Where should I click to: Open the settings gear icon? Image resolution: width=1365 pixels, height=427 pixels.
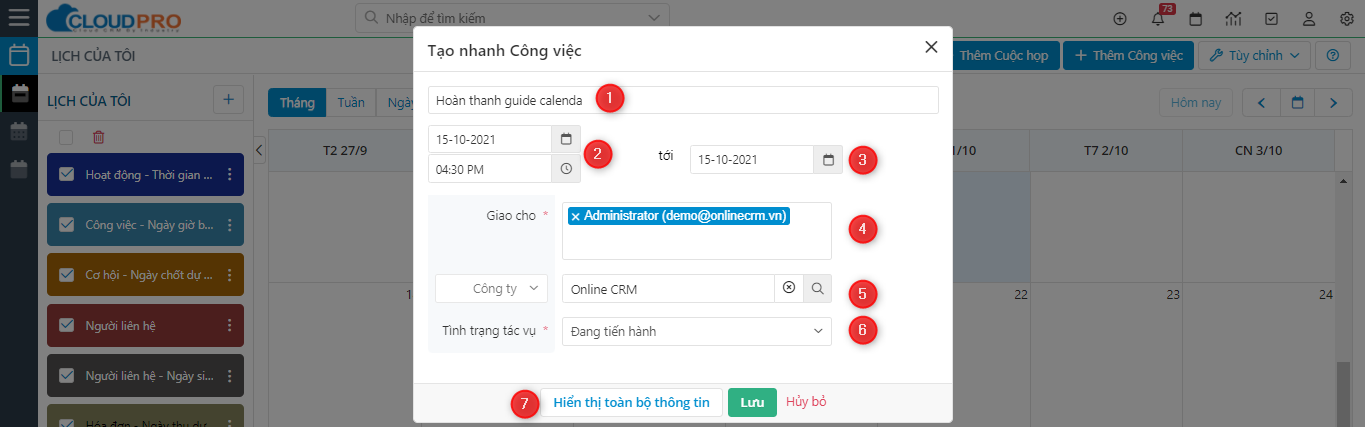click(1346, 19)
